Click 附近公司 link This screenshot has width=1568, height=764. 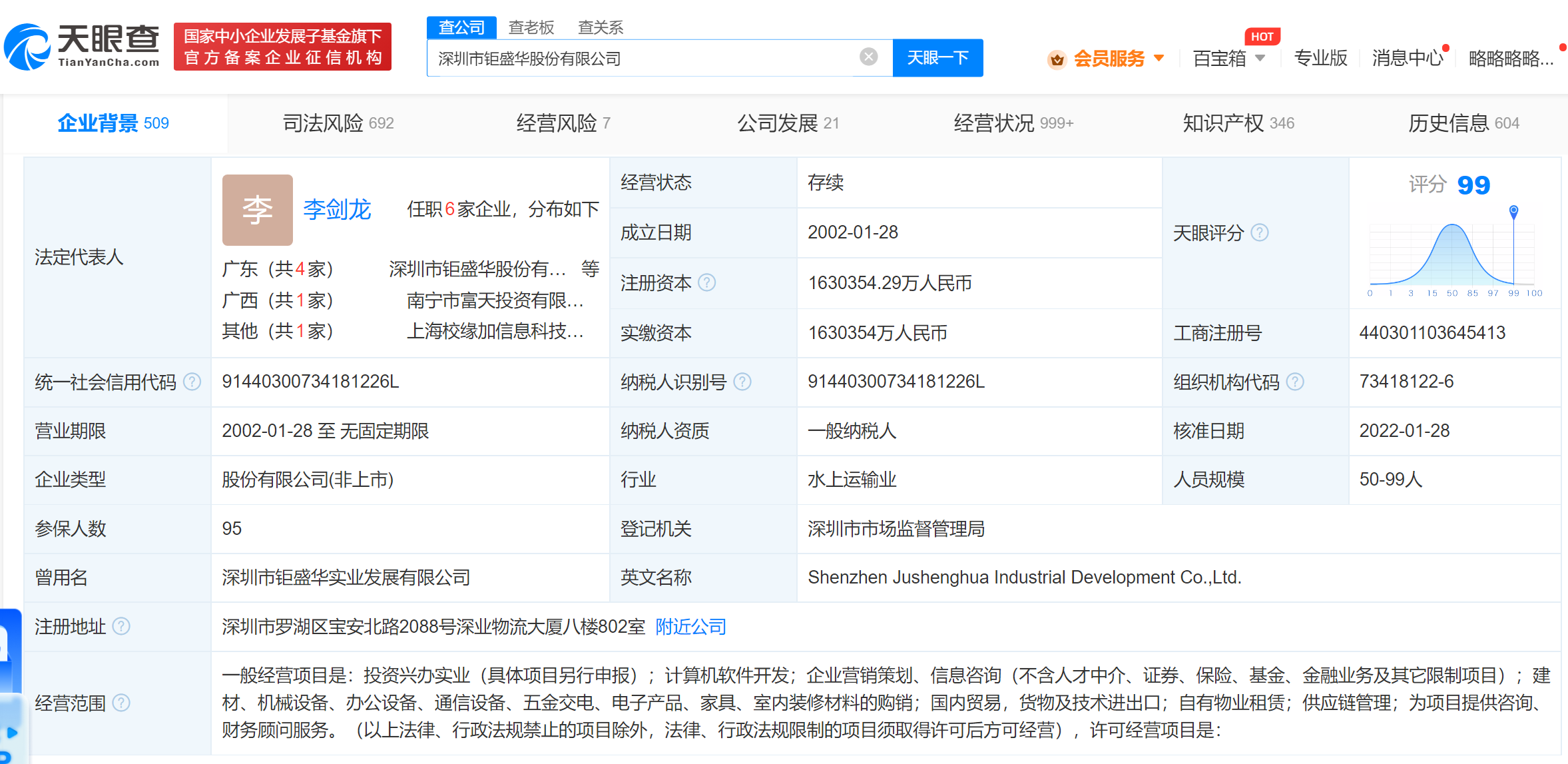690,627
